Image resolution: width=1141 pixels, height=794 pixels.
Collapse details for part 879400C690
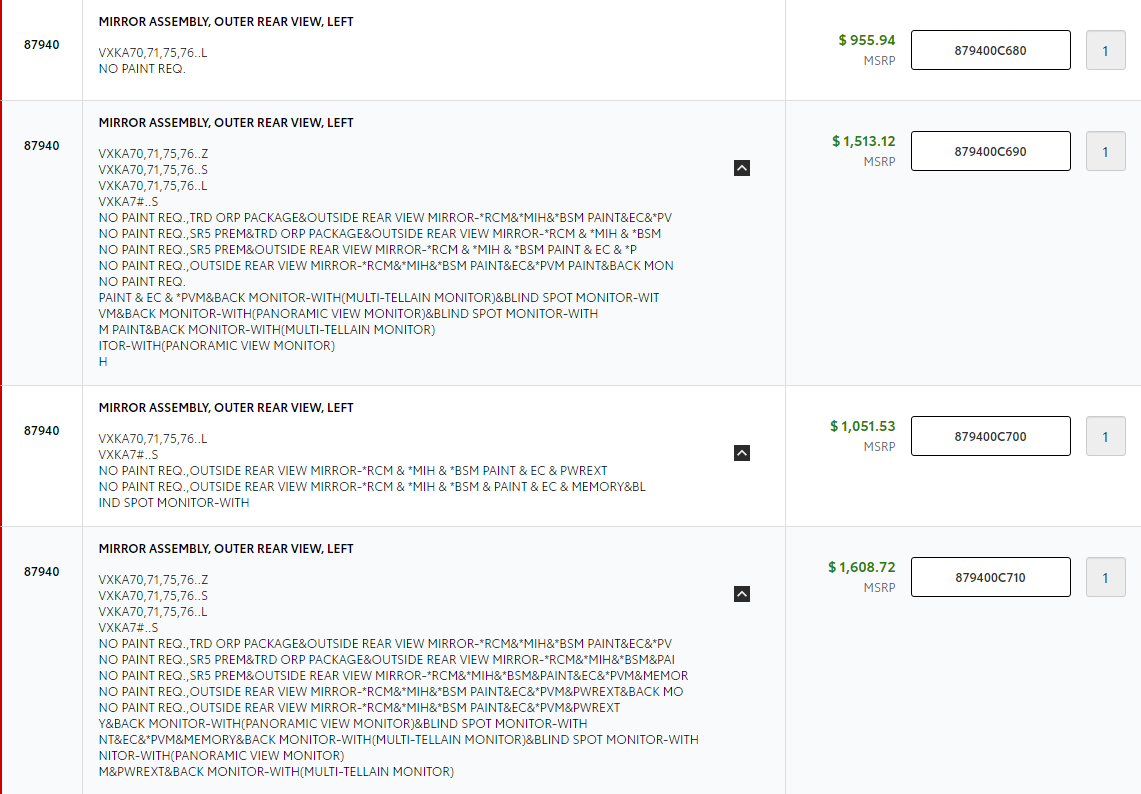click(x=742, y=168)
